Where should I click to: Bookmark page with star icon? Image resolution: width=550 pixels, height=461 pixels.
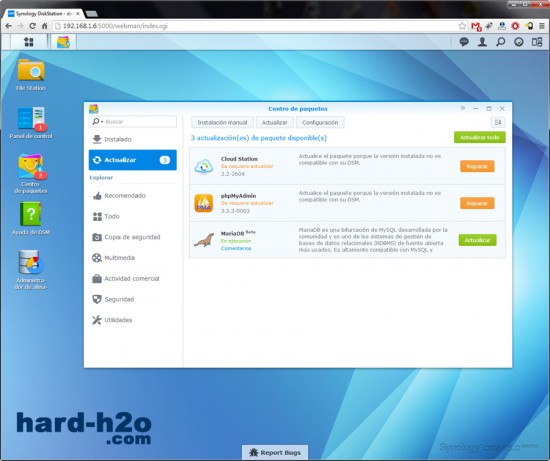[462, 26]
